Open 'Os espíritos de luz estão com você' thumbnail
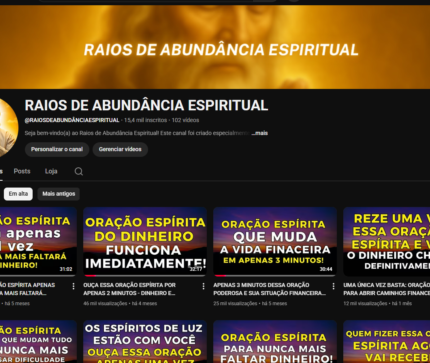Viewport: 430px width, 363px height. click(x=145, y=342)
